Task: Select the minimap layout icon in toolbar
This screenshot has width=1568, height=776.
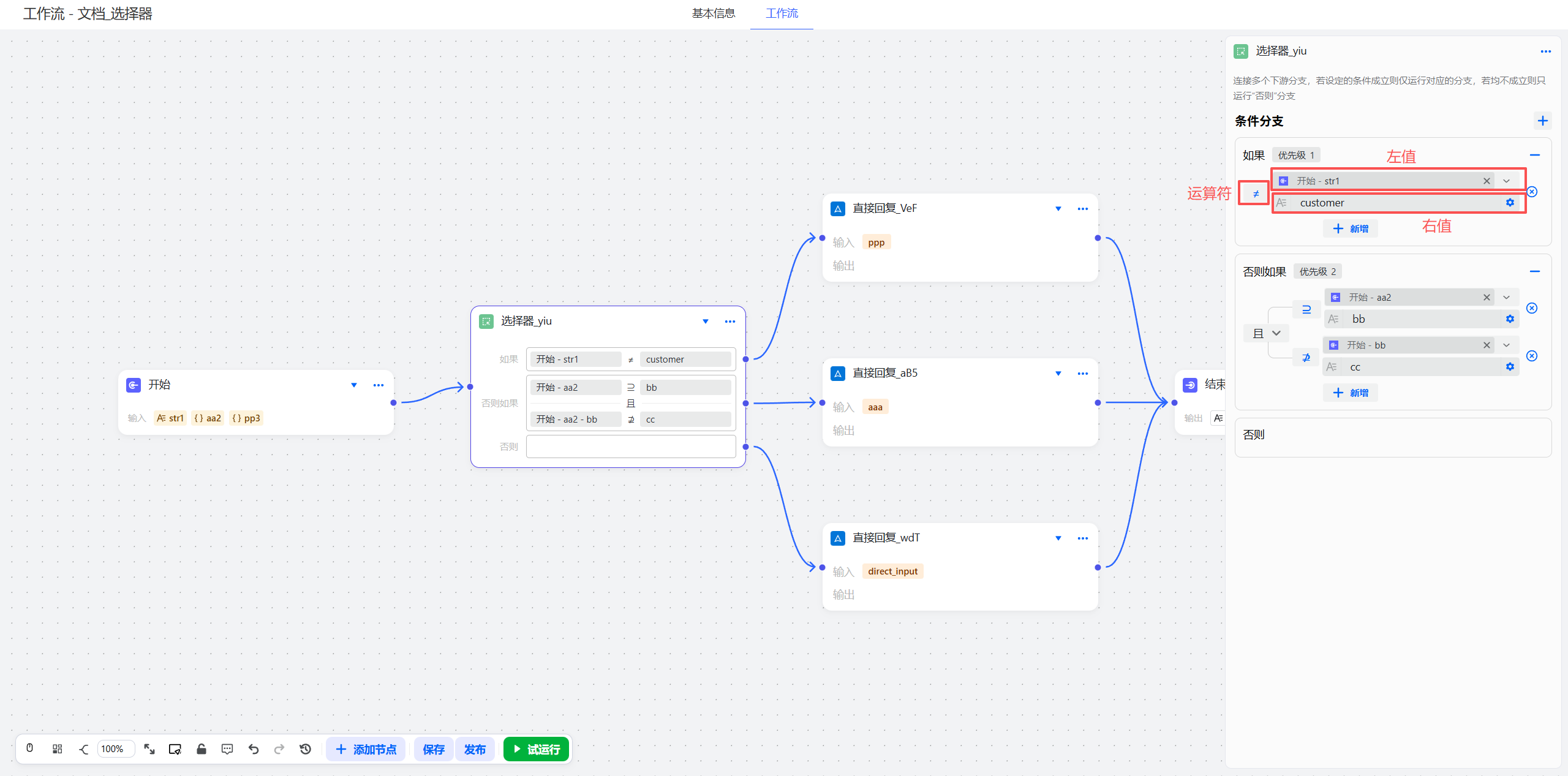Action: (x=57, y=748)
